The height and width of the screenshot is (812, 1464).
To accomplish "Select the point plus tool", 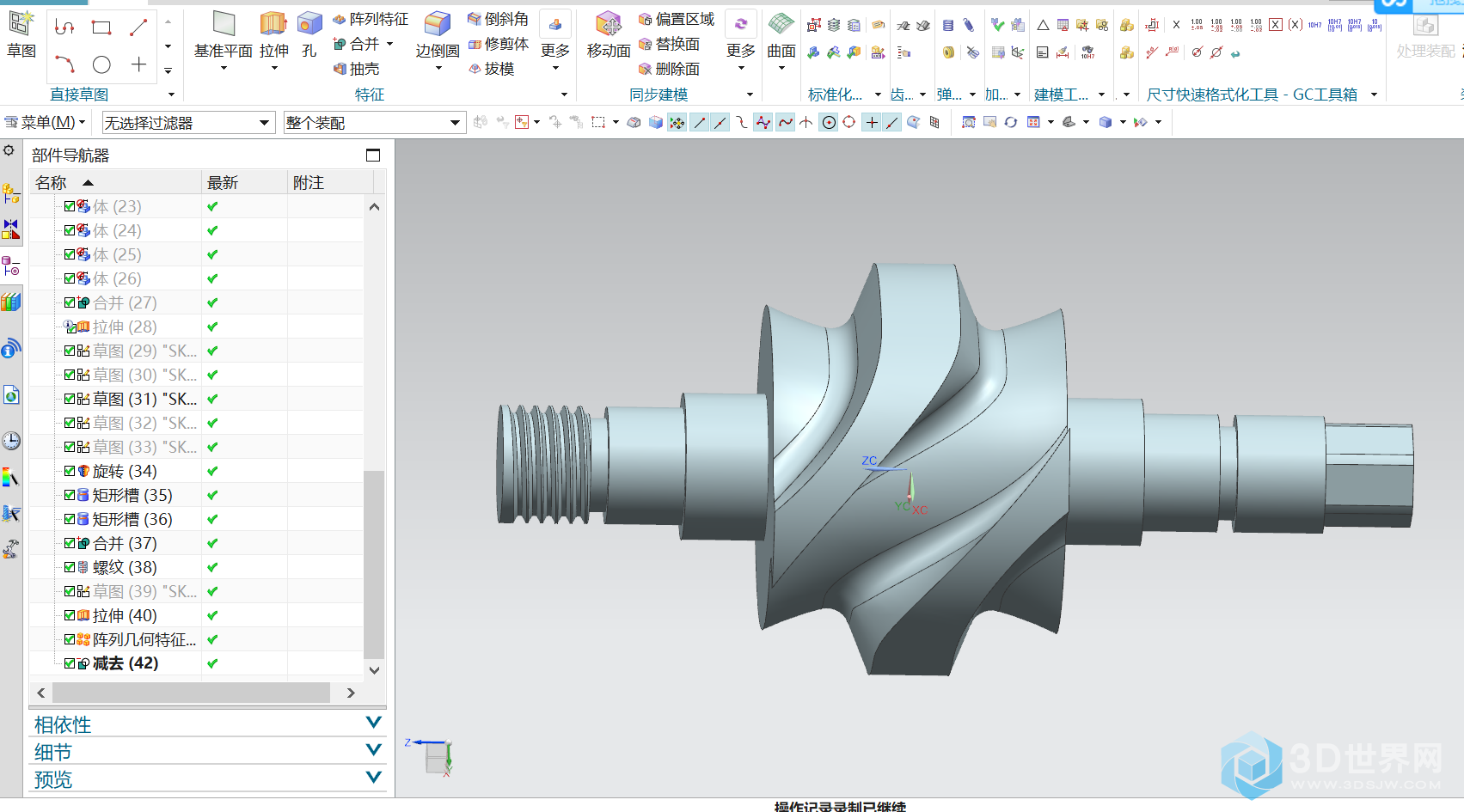I will point(138,64).
